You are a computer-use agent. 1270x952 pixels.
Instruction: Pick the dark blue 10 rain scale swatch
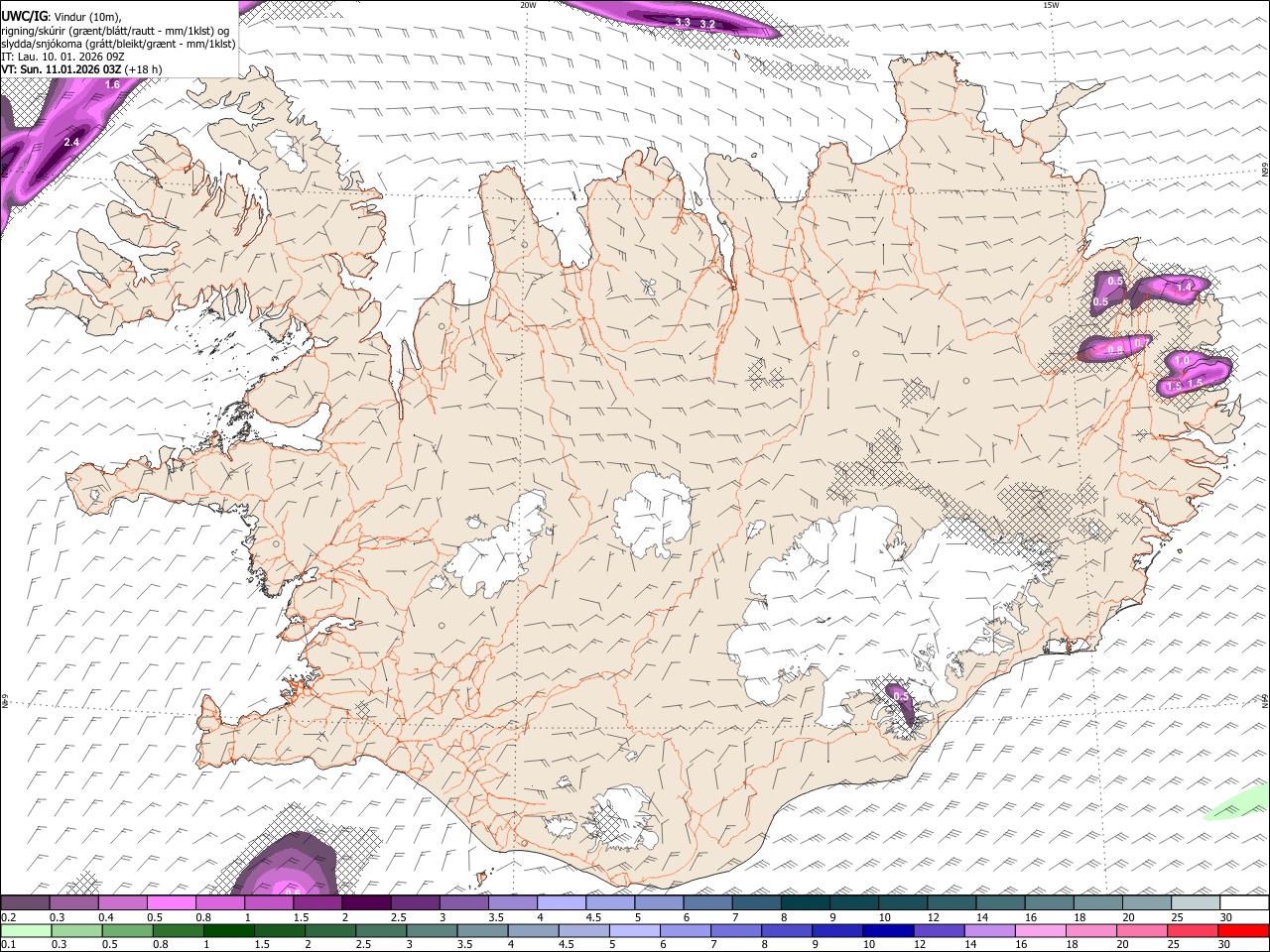[x=889, y=931]
